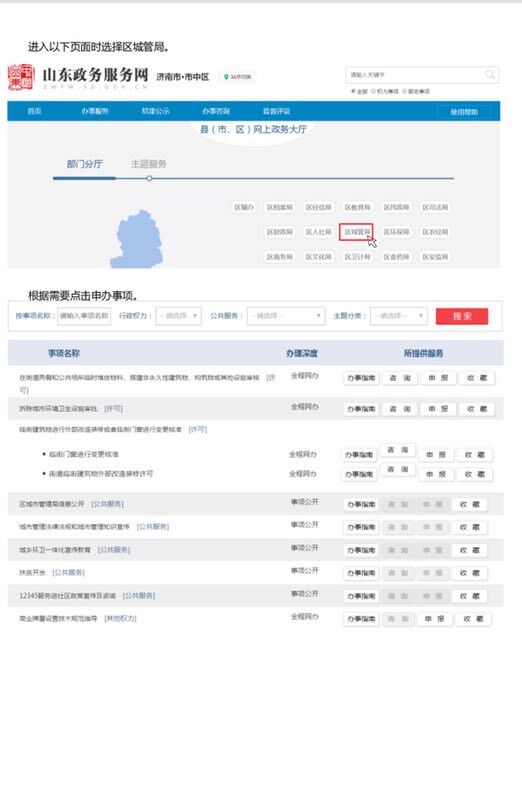Click the 拆除城市环境卫生设施审批 item name
The image size is (522, 800).
58,409
